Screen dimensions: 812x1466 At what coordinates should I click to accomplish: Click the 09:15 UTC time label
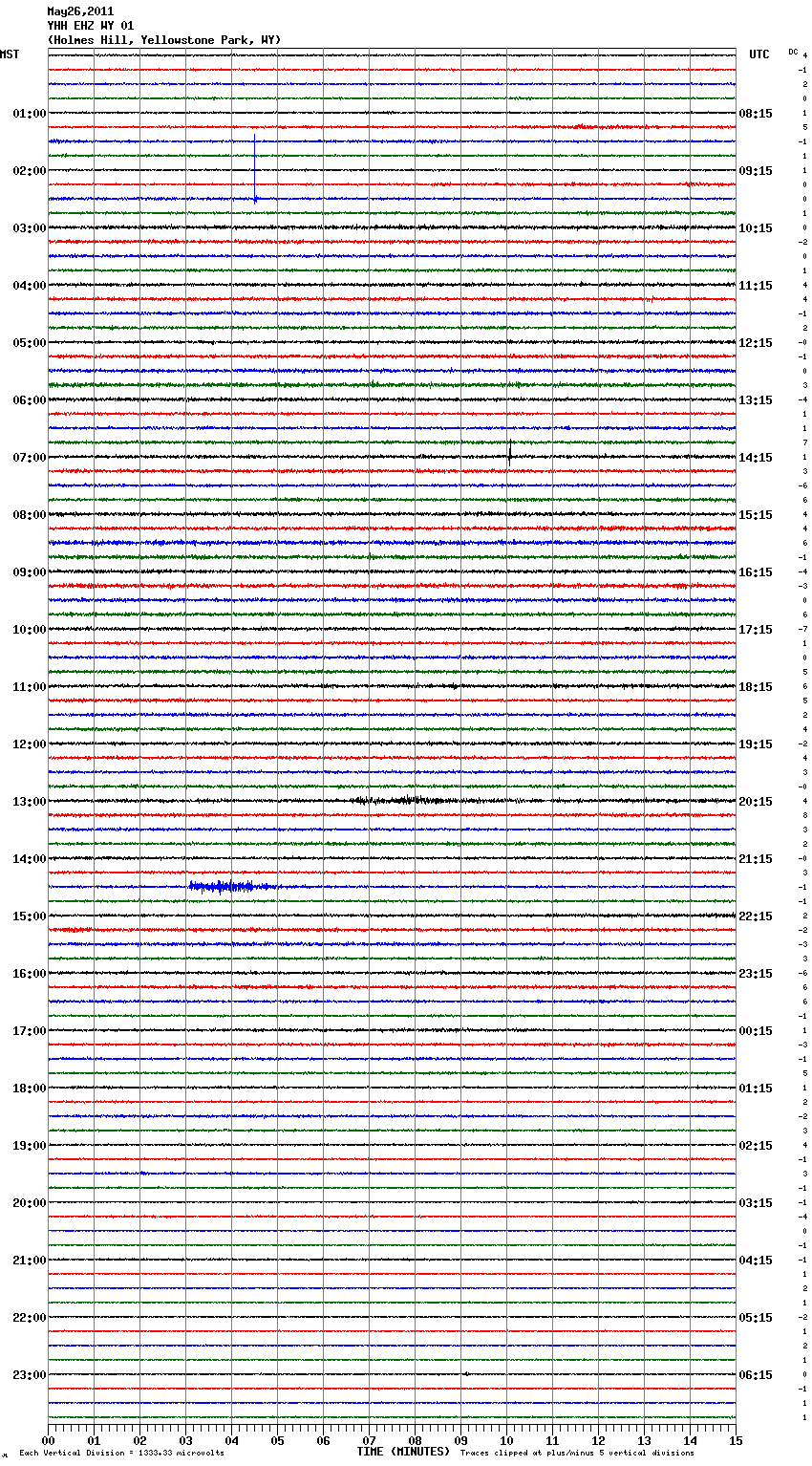click(756, 171)
